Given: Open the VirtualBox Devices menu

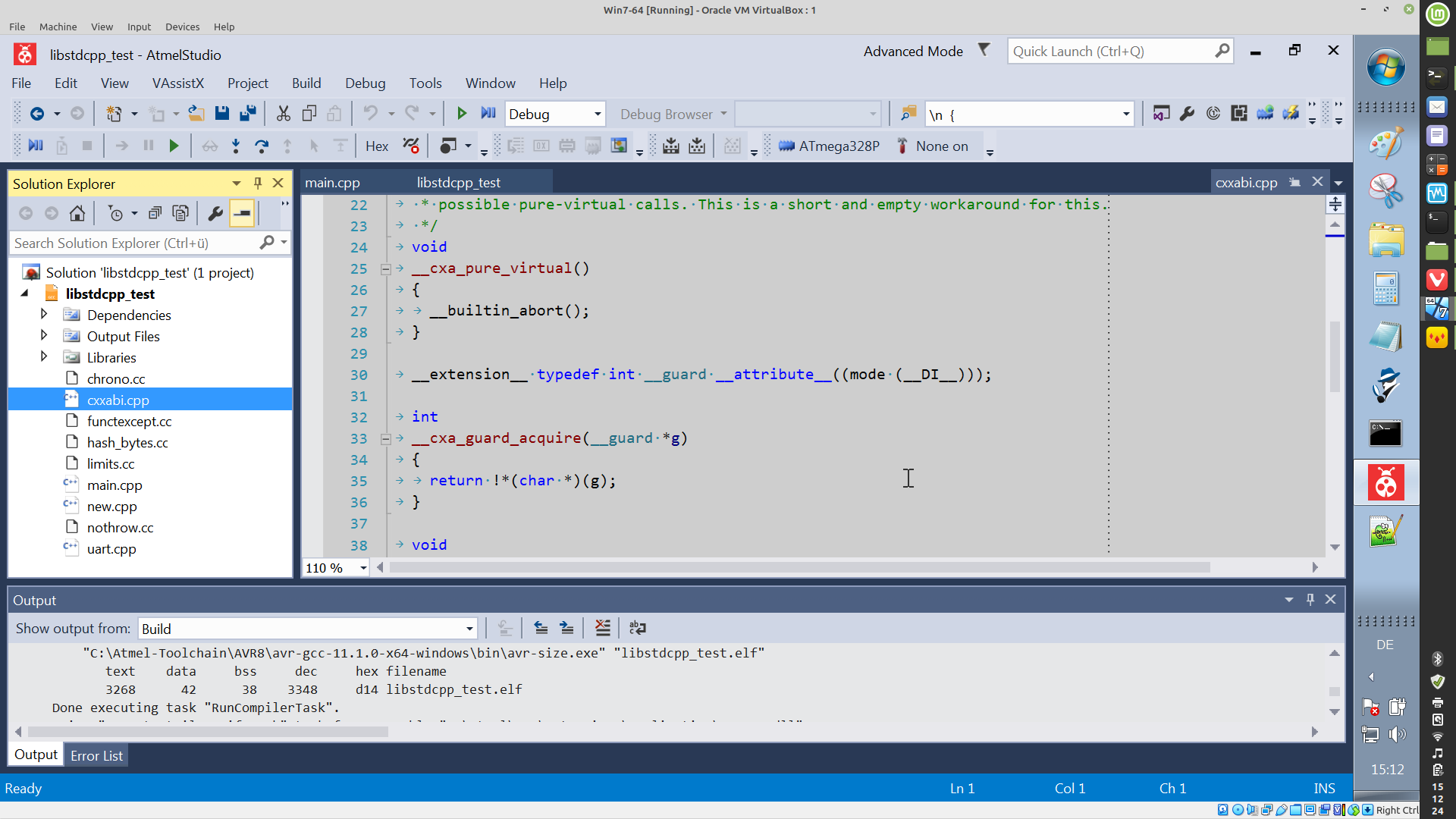Looking at the screenshot, I should (182, 27).
